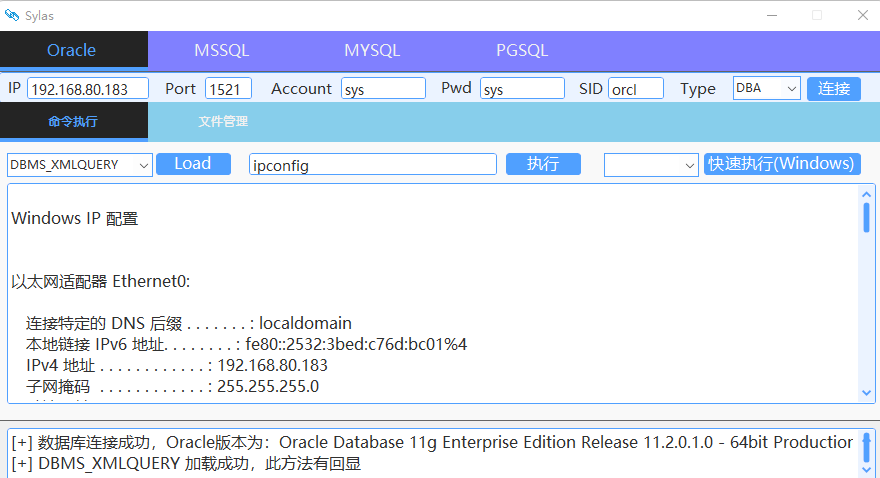
Task: Click the output pane scroll down arrow
Action: (867, 393)
